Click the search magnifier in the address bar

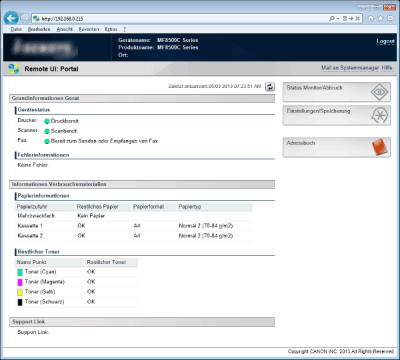332,19
